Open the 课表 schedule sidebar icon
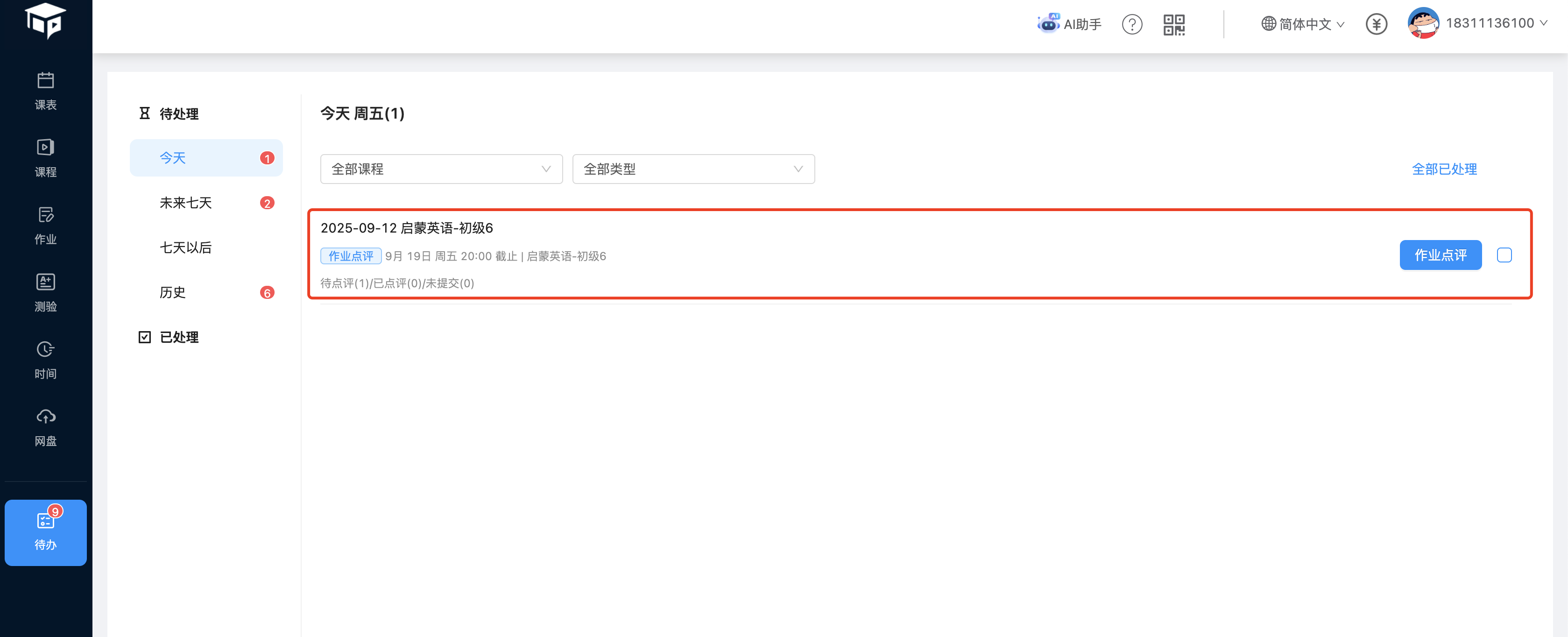Image resolution: width=1568 pixels, height=637 pixels. (x=46, y=91)
